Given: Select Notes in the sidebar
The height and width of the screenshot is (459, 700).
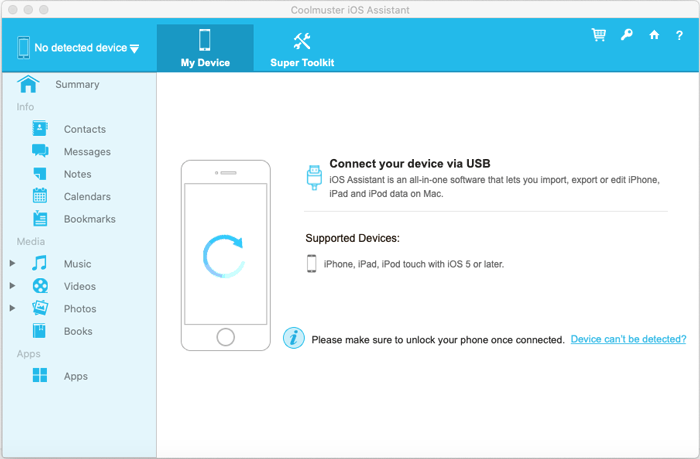Looking at the screenshot, I should 78,174.
